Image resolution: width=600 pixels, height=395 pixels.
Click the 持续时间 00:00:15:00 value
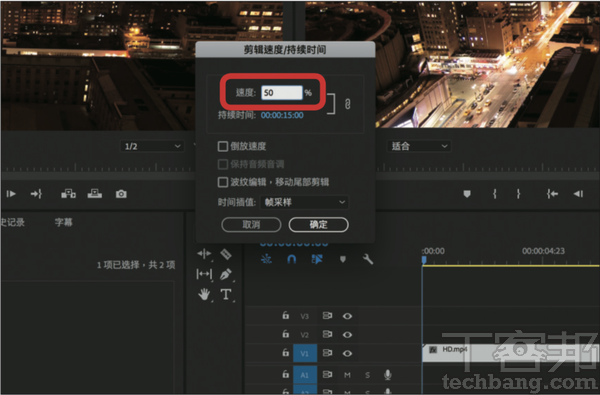coord(282,115)
